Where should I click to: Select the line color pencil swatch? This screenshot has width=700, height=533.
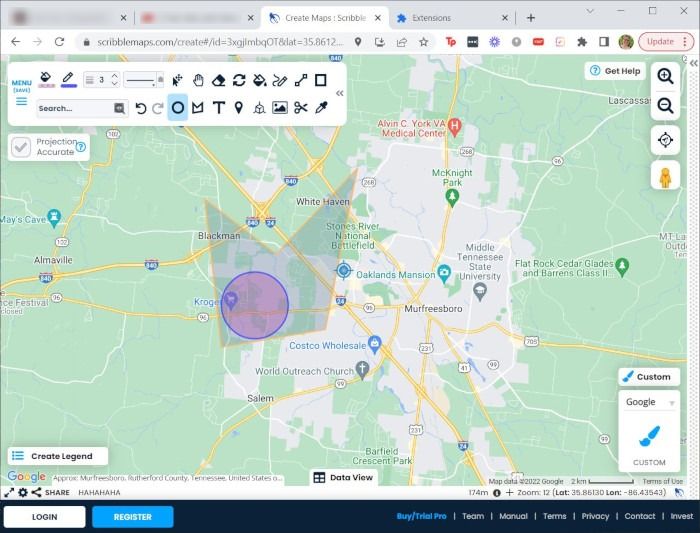68,79
